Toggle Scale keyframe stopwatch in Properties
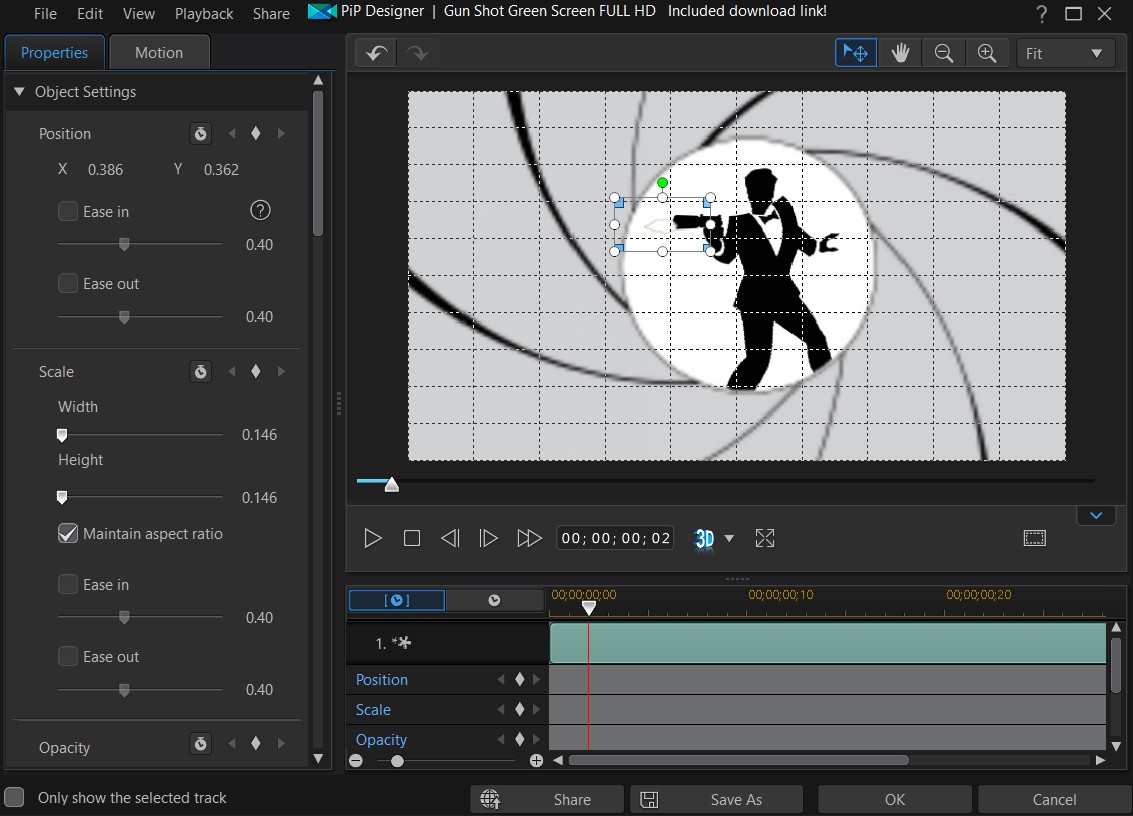The height and width of the screenshot is (816, 1133). pyautogui.click(x=201, y=372)
